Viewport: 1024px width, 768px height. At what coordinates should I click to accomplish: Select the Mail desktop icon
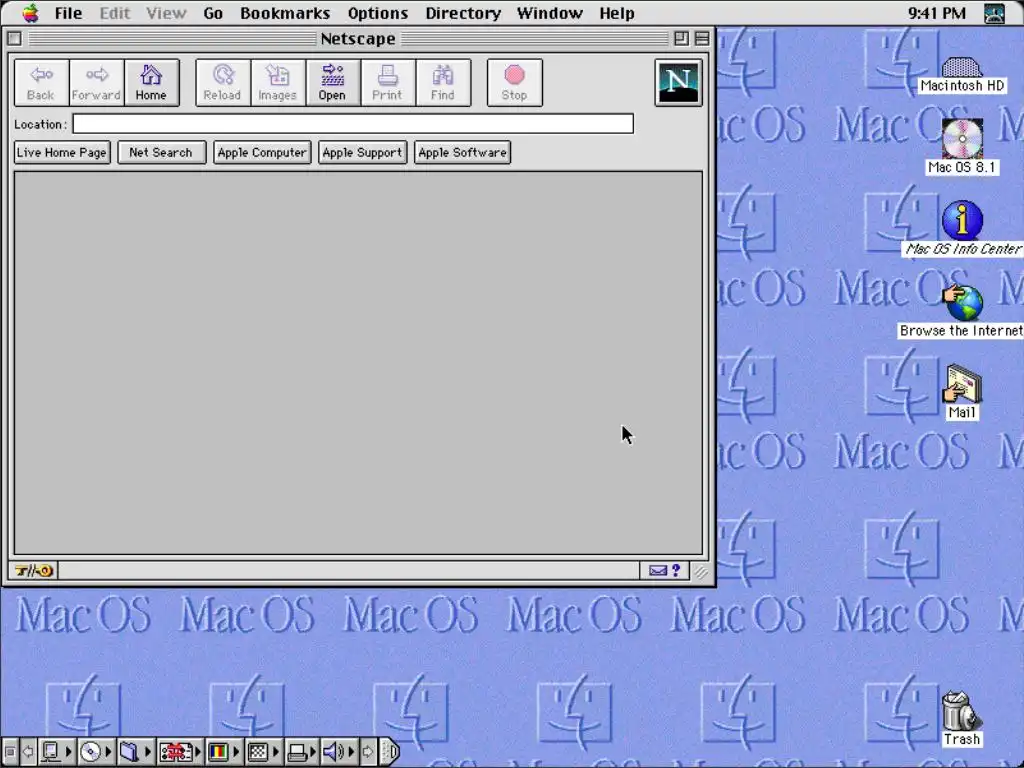962,392
